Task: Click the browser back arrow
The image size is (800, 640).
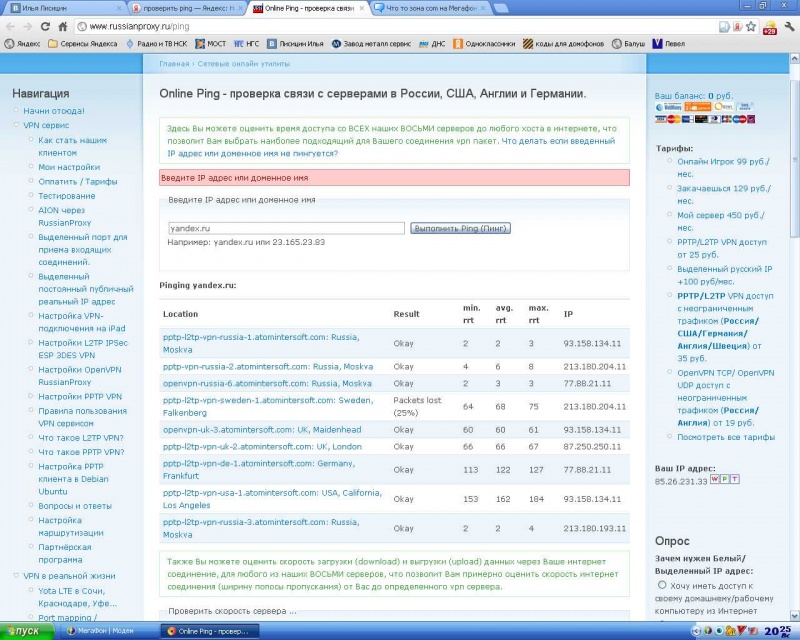Action: tap(9, 24)
